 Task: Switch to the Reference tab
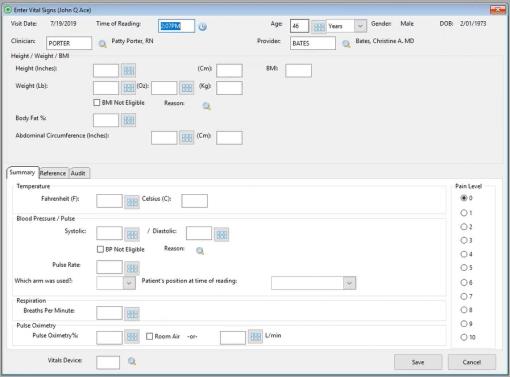pos(53,173)
